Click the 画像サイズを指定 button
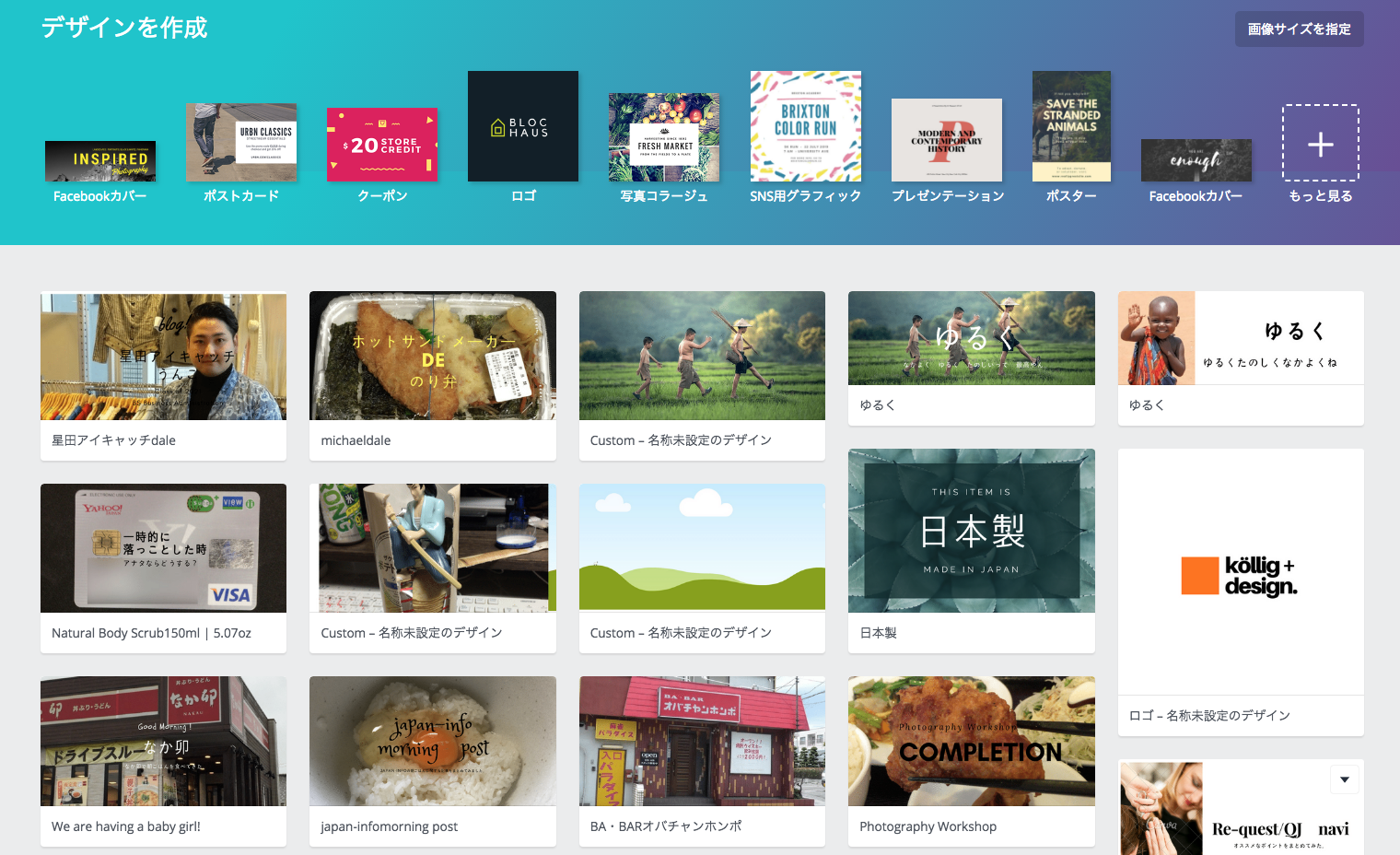1400x855 pixels. click(1299, 29)
